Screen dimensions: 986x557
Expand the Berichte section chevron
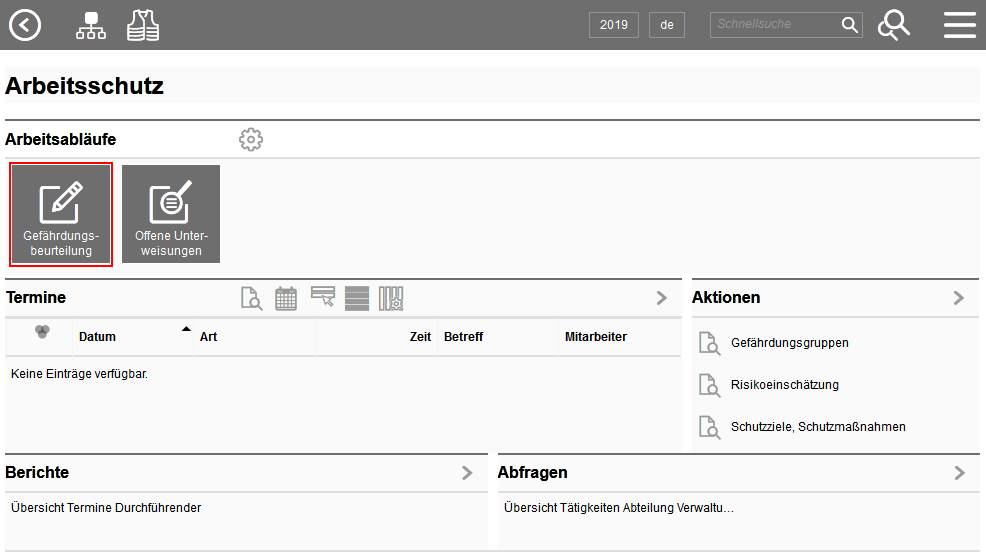(x=467, y=473)
